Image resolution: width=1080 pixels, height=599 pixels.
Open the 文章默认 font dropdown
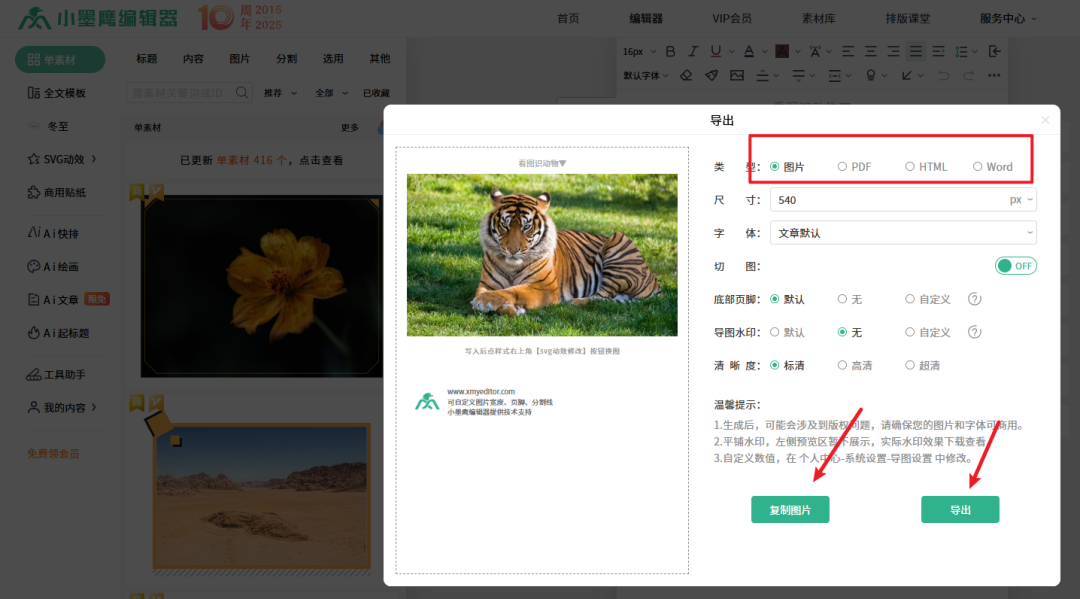pyautogui.click(x=902, y=232)
